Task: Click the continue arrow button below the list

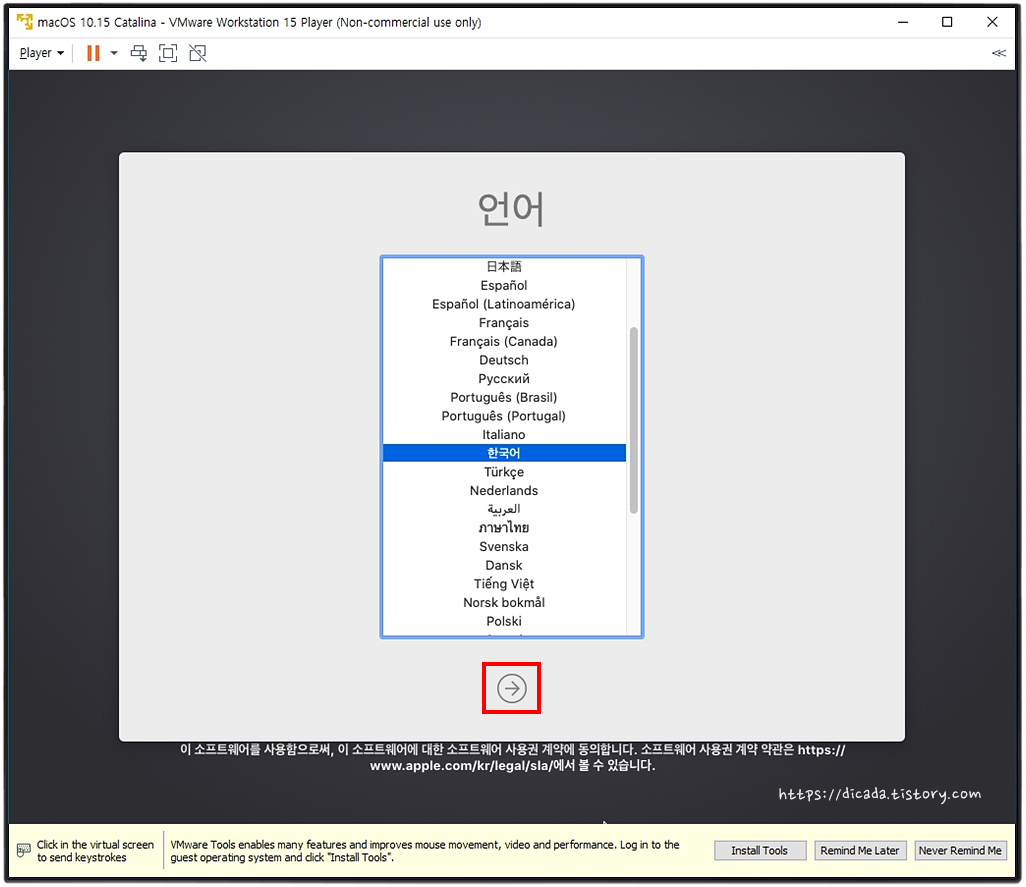Action: point(511,688)
